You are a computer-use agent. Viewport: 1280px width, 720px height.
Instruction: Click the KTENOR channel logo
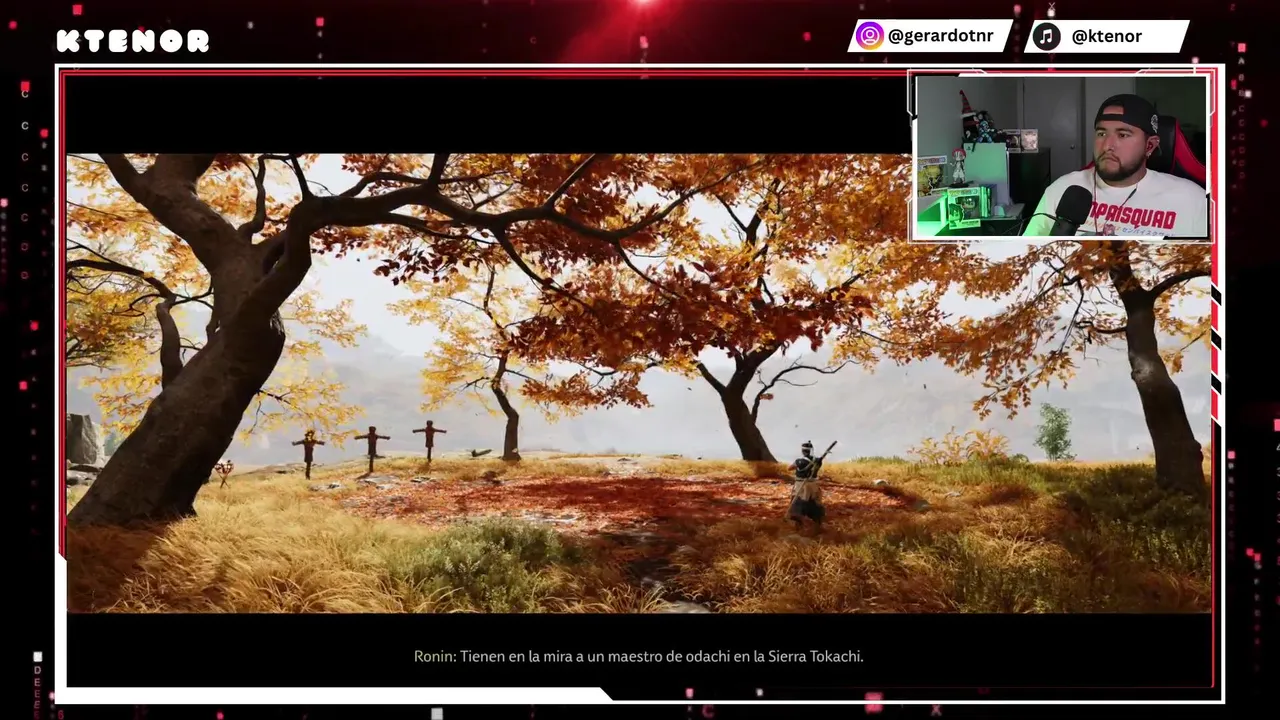point(133,41)
